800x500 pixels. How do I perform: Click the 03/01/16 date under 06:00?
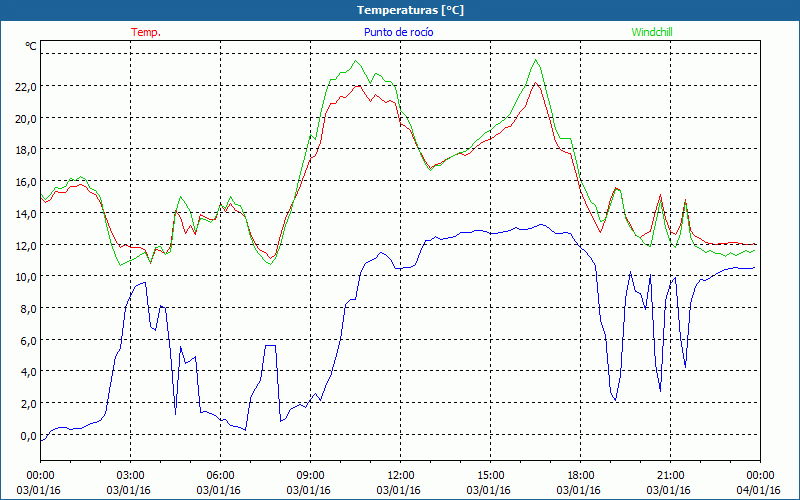point(218,490)
